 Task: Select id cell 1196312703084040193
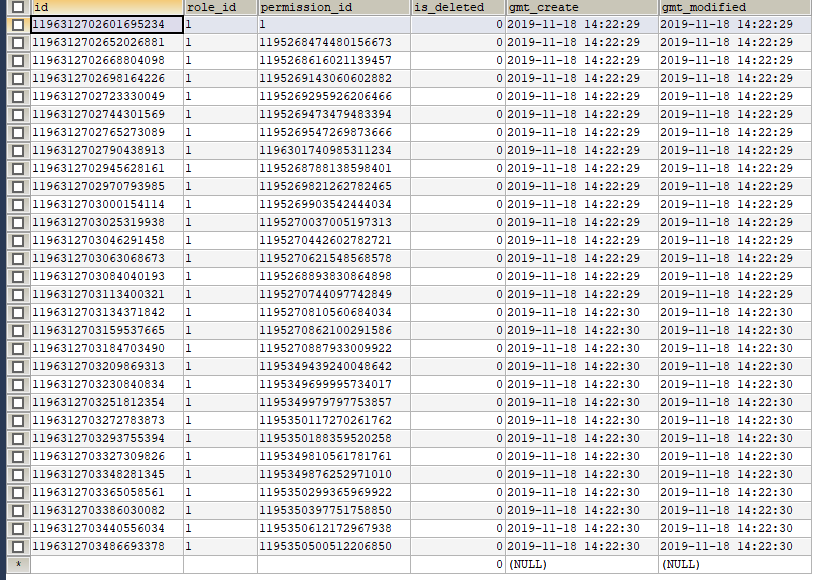pyautogui.click(x=107, y=277)
